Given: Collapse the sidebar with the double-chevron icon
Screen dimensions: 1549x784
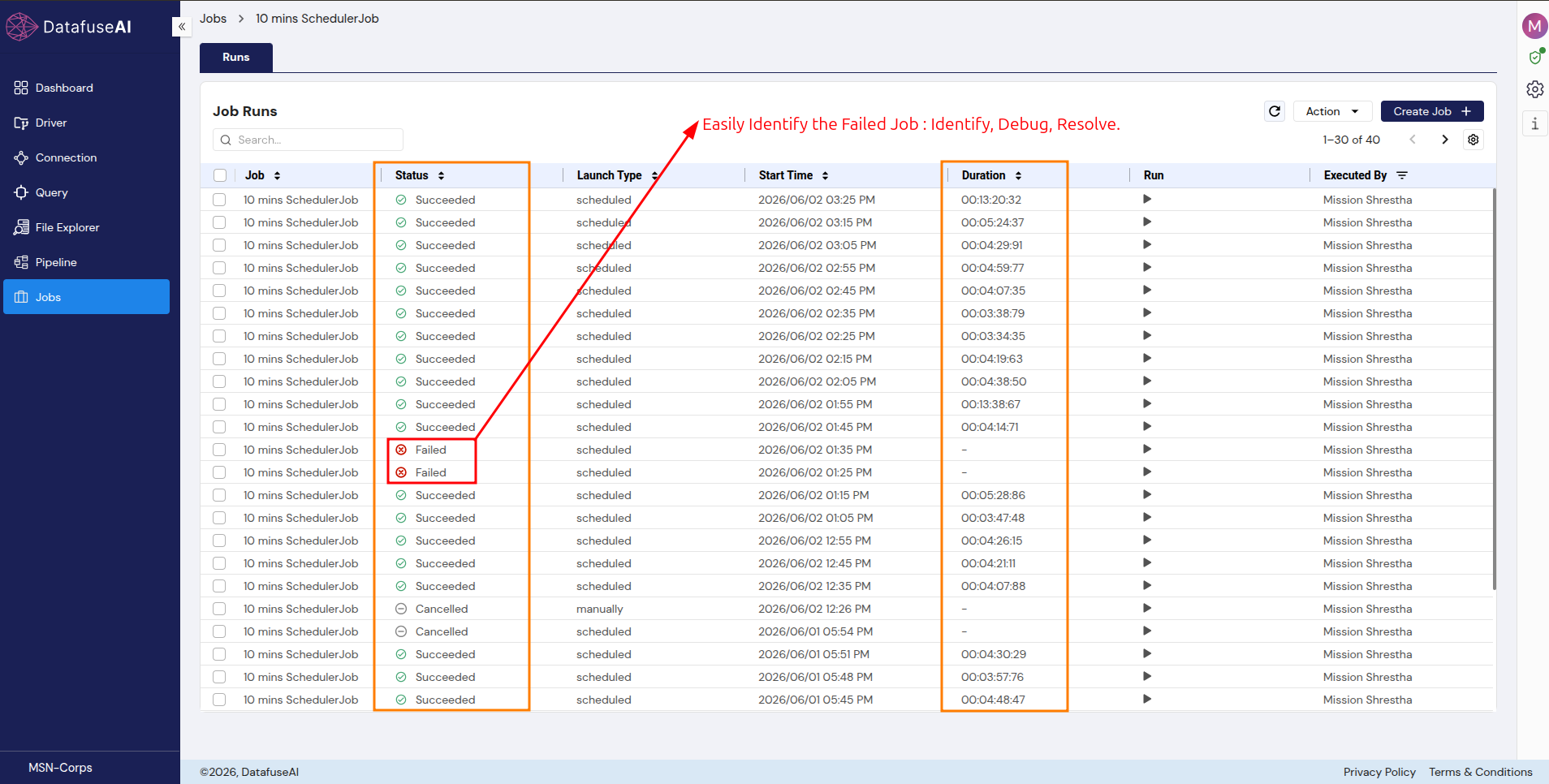Looking at the screenshot, I should [x=182, y=27].
